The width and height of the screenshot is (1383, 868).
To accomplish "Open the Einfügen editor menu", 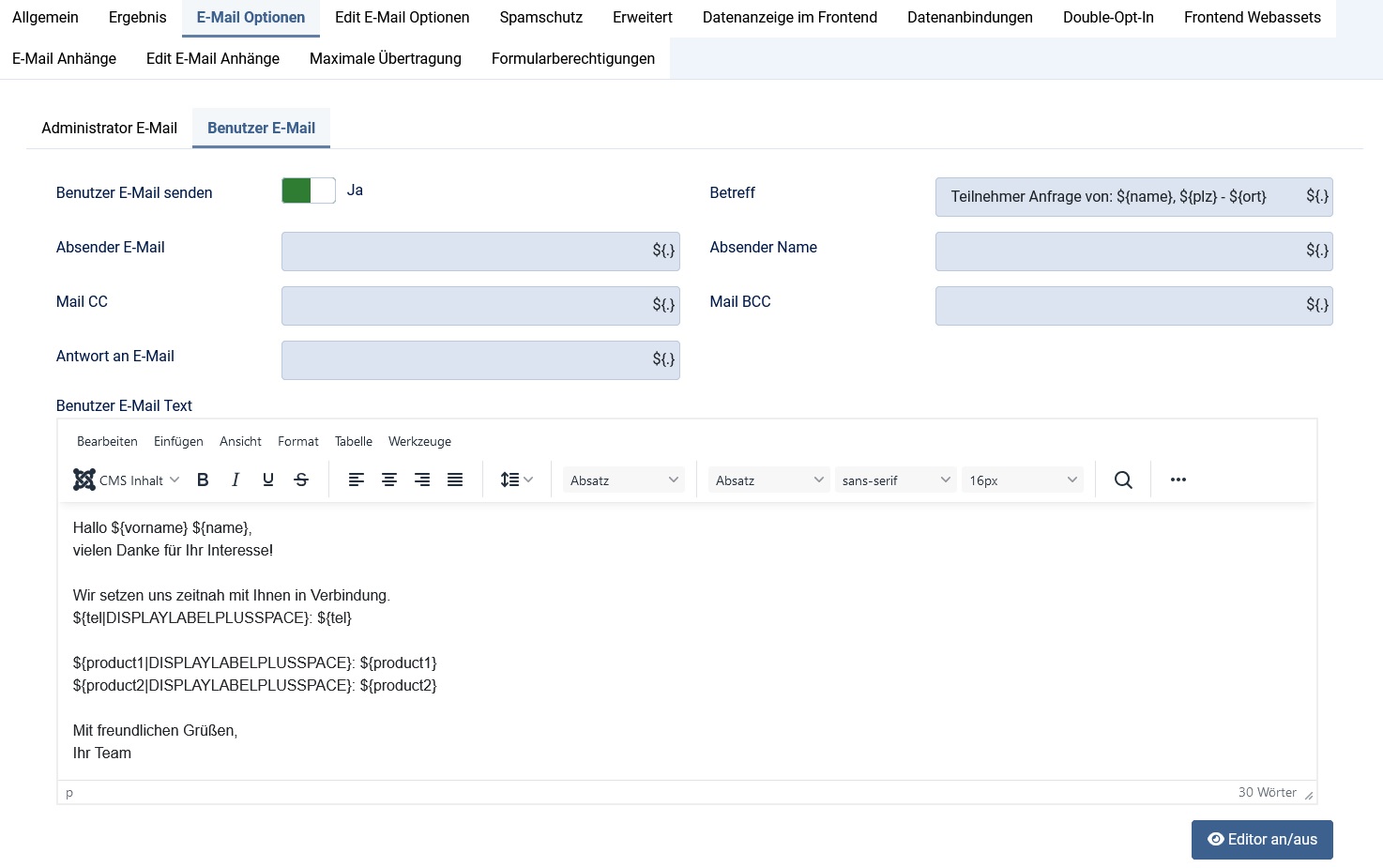I will tap(178, 442).
